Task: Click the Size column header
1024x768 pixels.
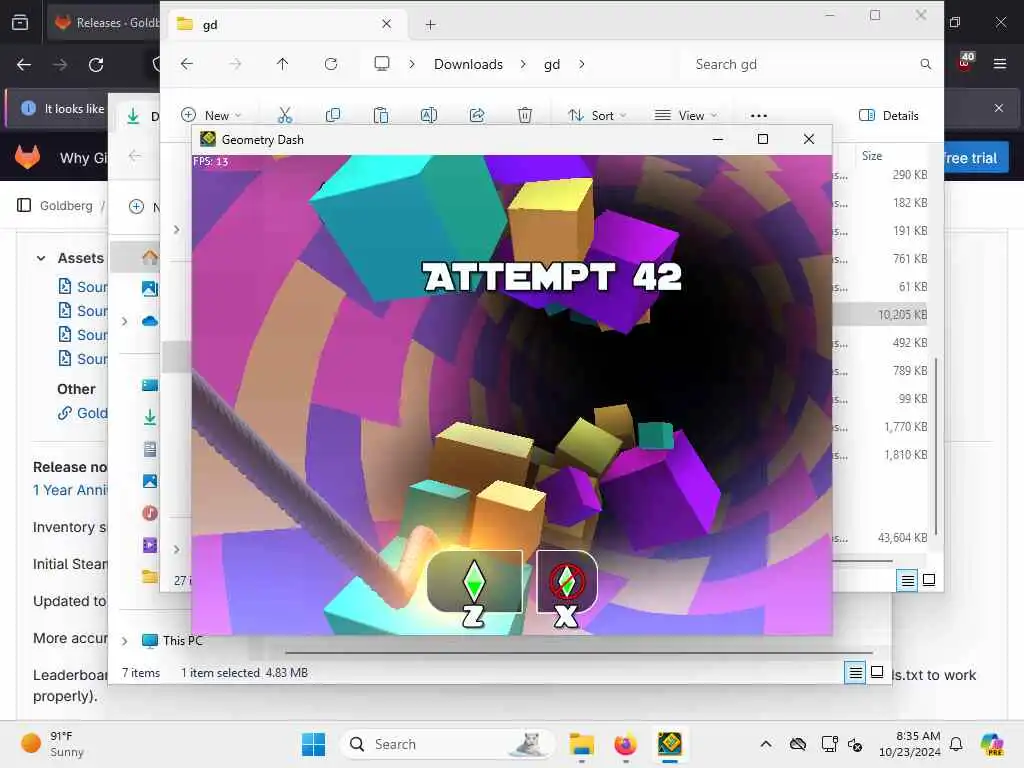Action: coord(872,155)
